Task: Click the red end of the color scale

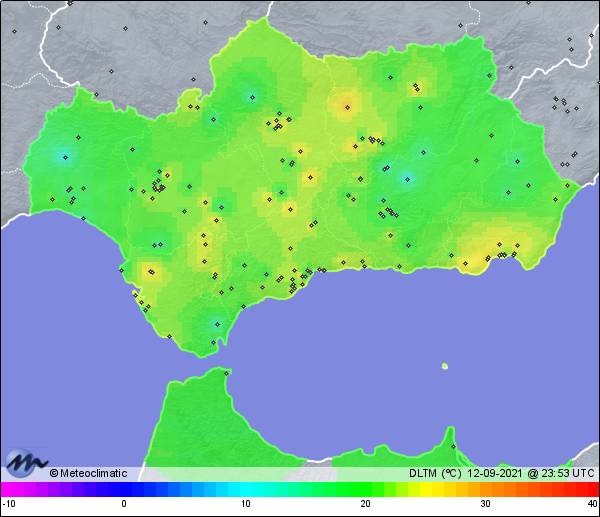Action: 591,489
